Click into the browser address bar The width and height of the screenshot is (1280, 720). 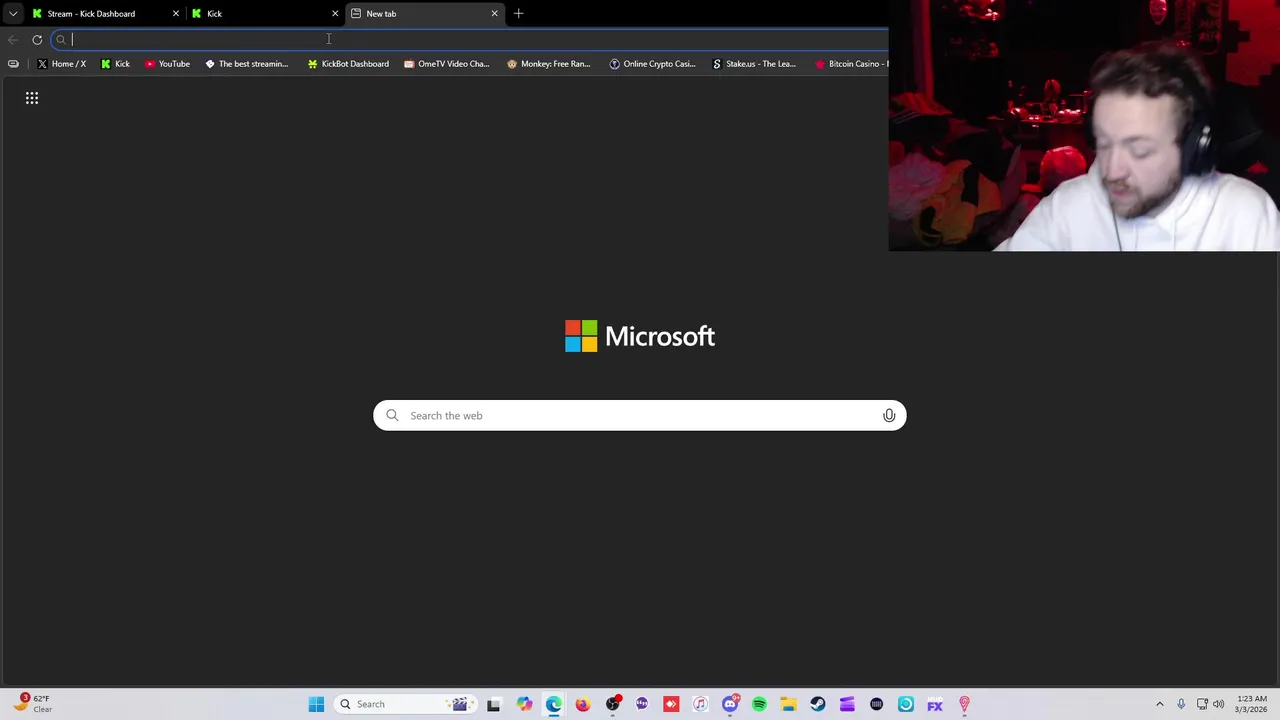(470, 40)
